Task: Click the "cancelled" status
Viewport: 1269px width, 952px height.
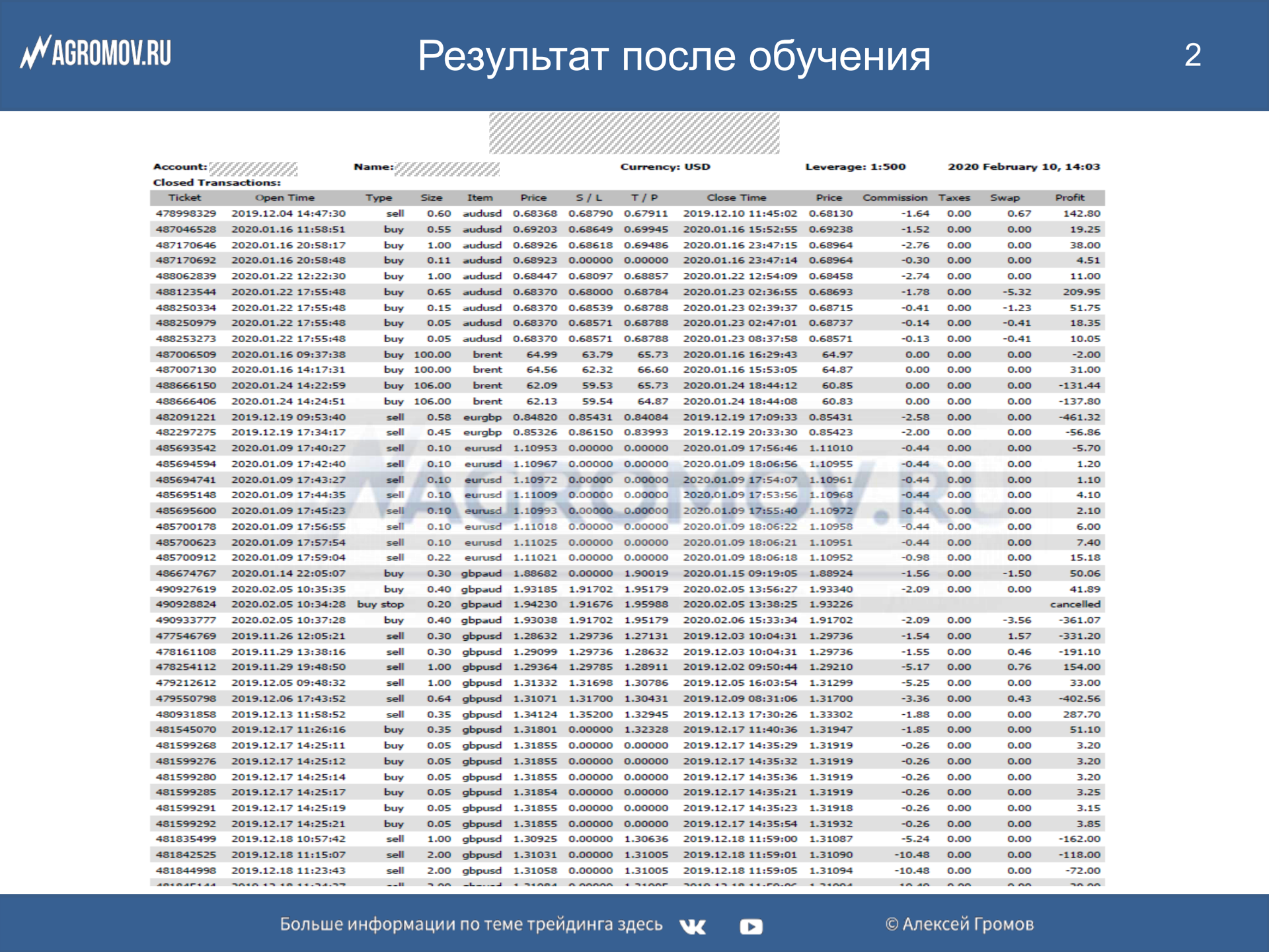Action: click(x=1075, y=604)
